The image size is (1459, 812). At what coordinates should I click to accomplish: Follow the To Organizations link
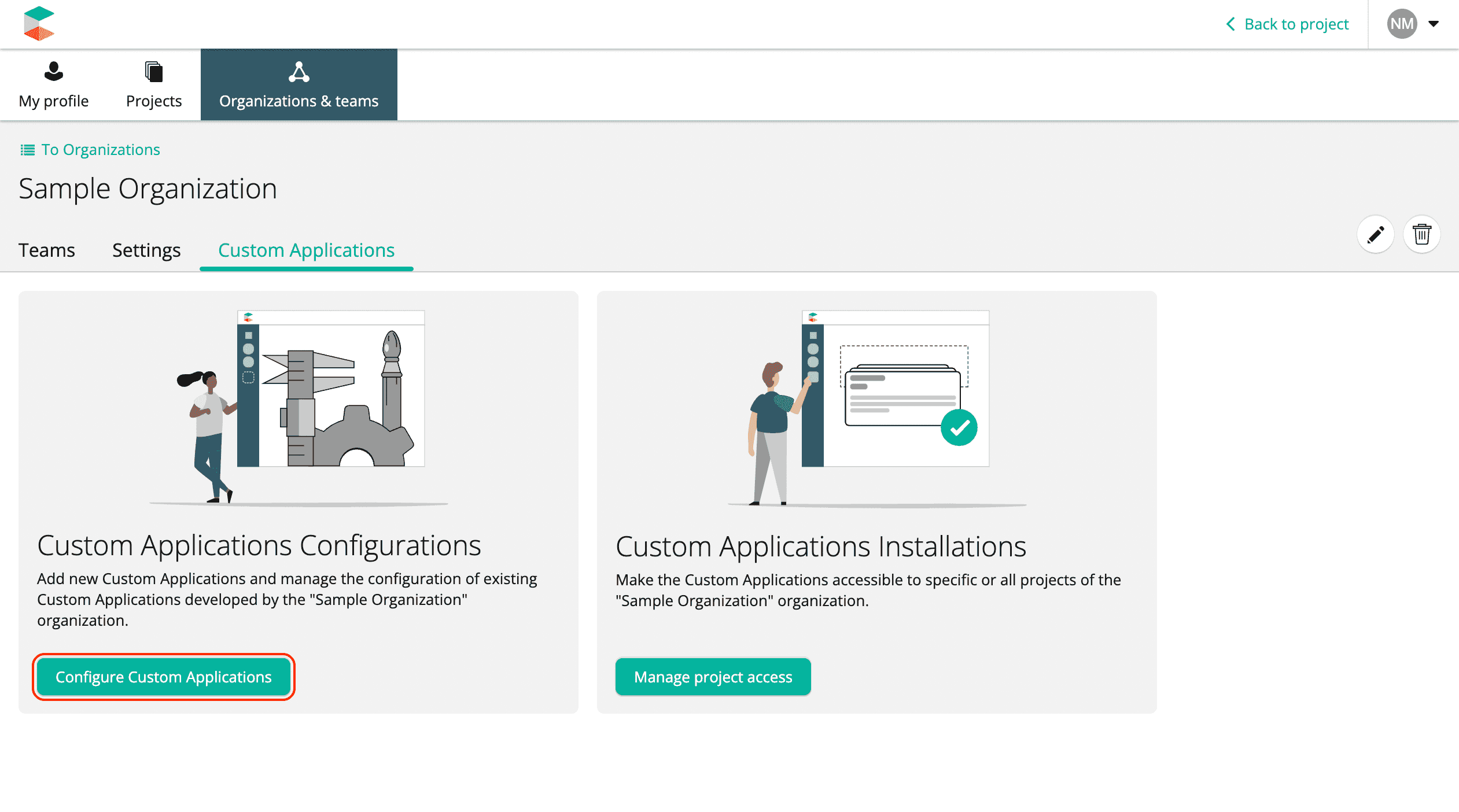click(x=101, y=150)
